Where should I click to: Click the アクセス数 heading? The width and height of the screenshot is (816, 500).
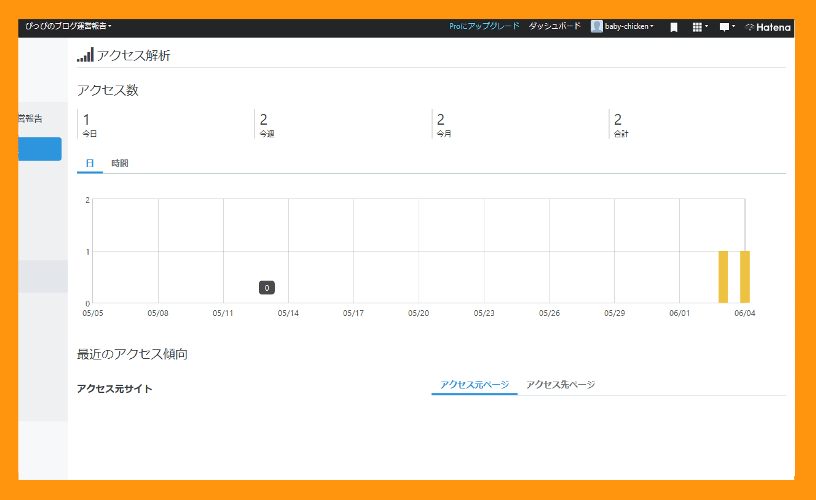[x=108, y=90]
